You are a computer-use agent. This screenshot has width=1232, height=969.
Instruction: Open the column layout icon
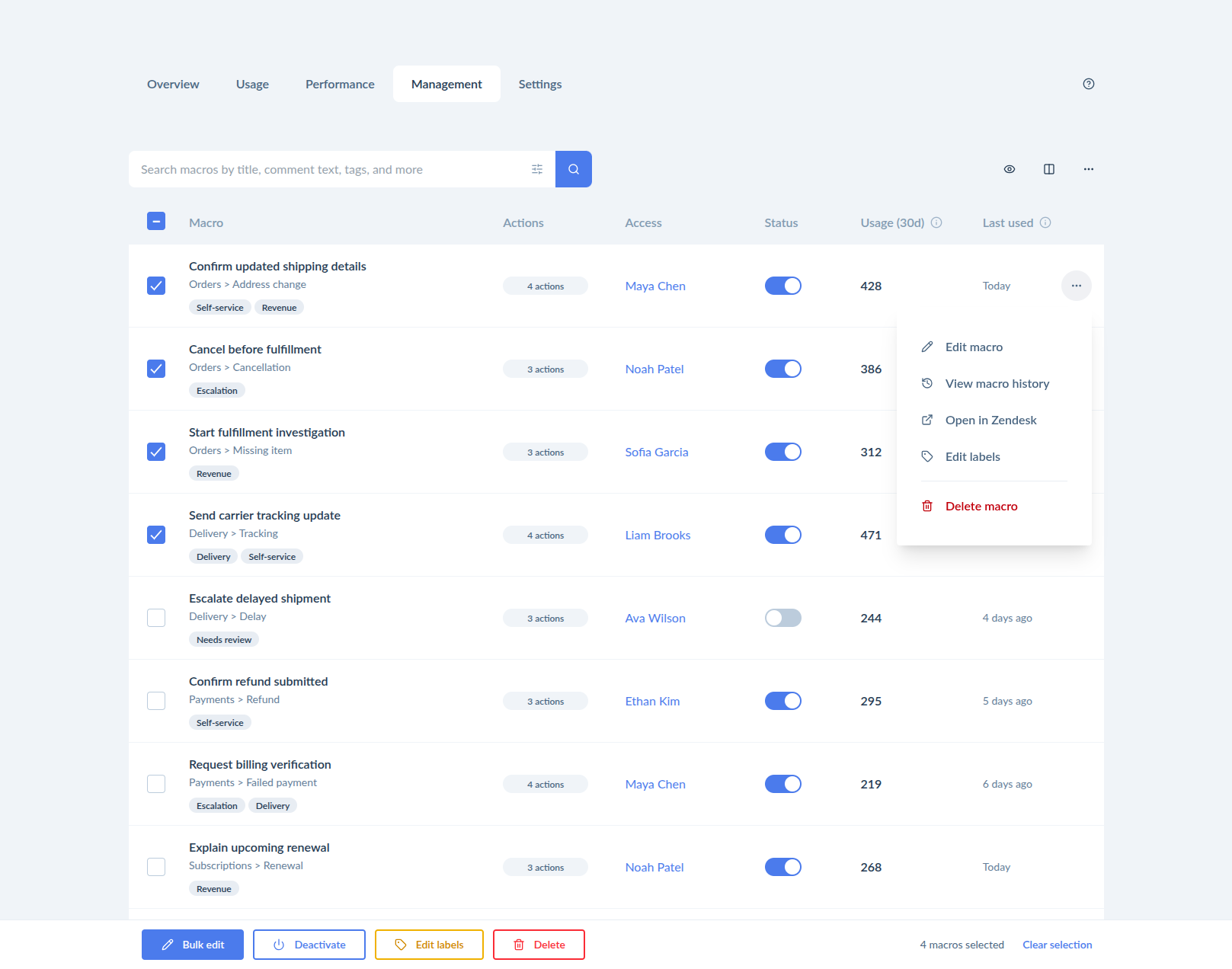[x=1049, y=169]
